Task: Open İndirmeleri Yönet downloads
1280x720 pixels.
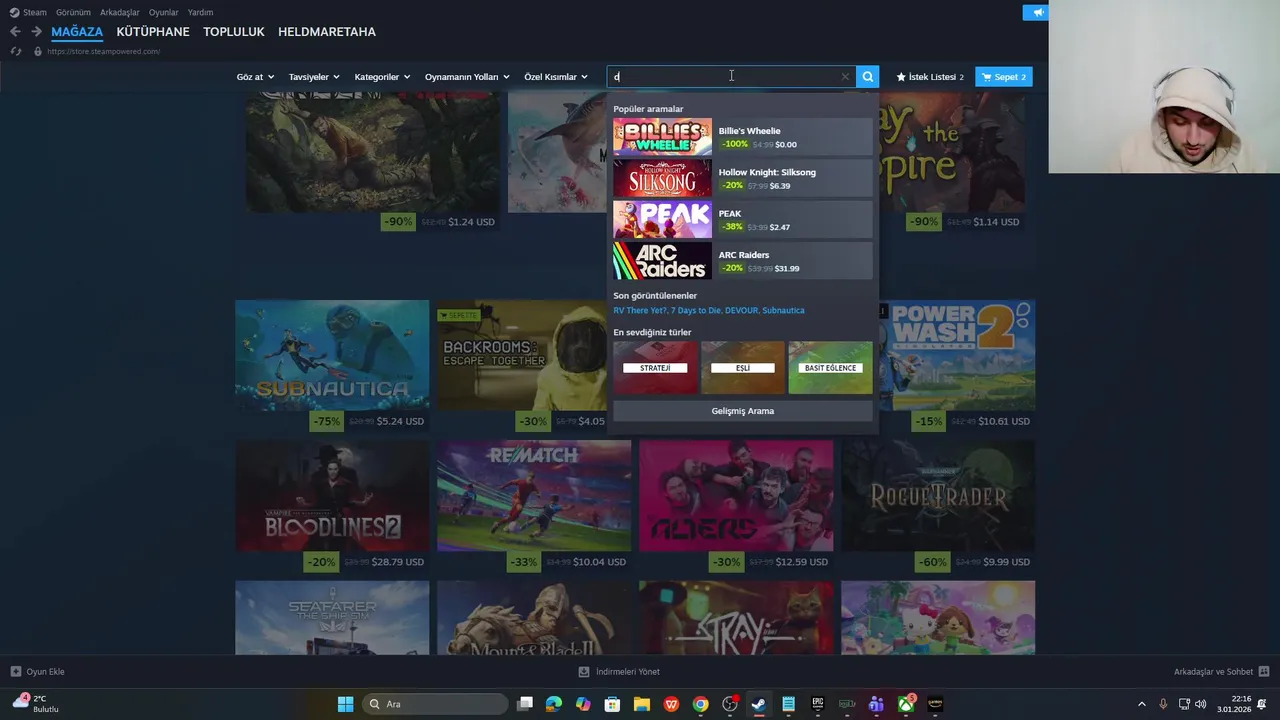Action: pyautogui.click(x=619, y=672)
